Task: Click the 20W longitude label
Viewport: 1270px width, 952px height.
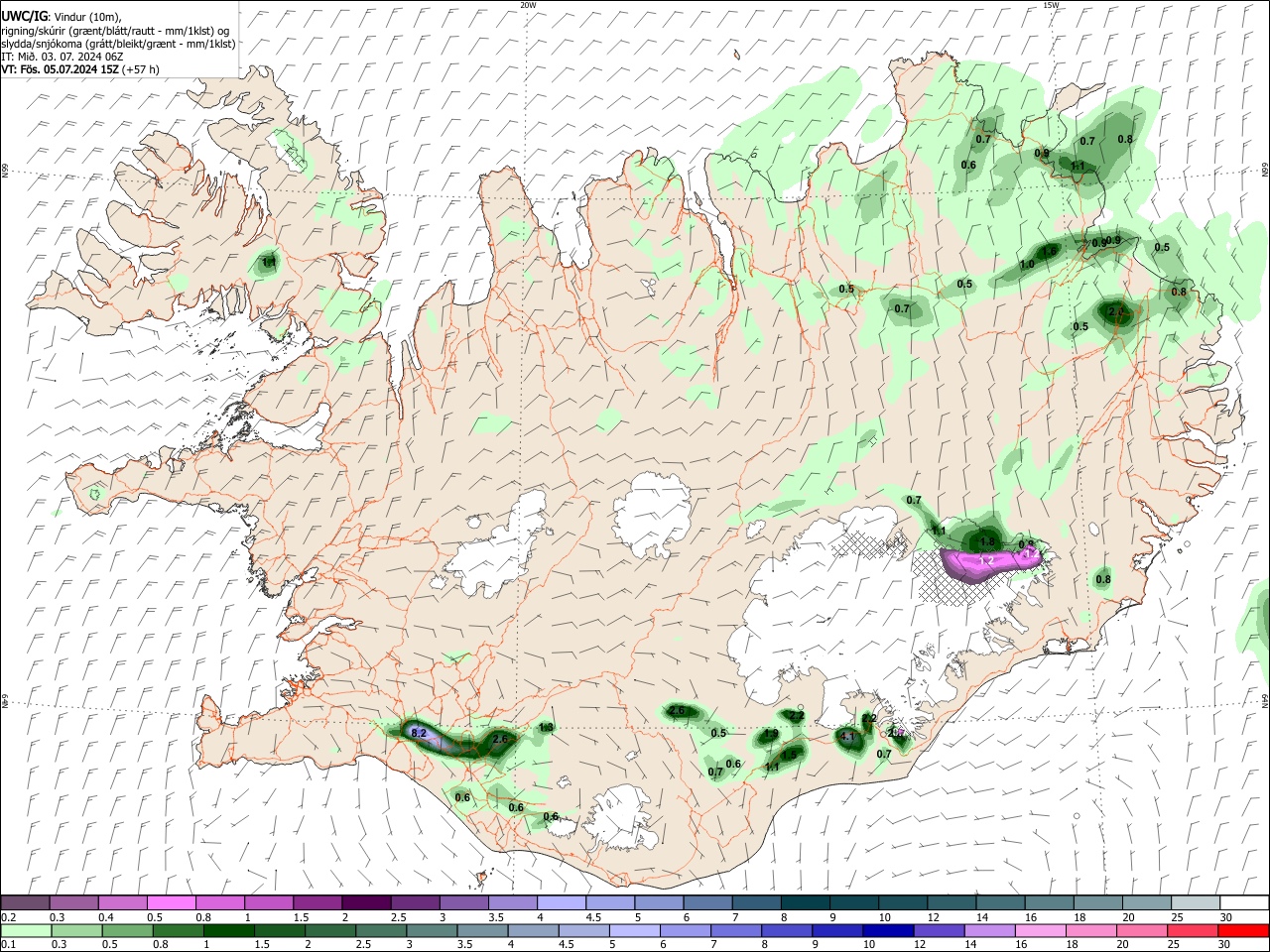Action: click(529, 5)
